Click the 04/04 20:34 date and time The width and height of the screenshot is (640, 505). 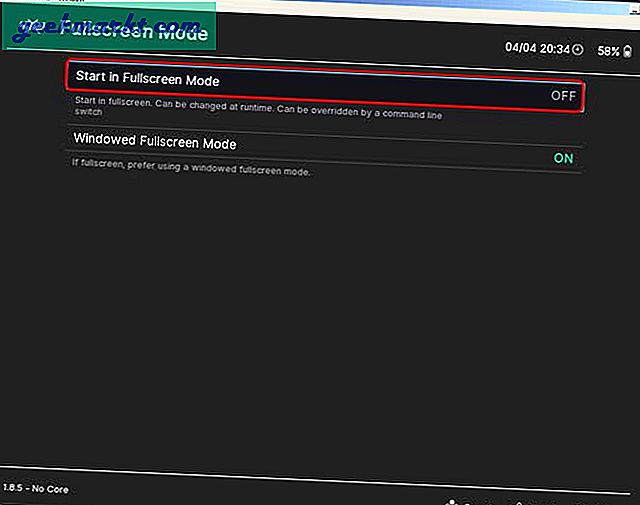537,48
